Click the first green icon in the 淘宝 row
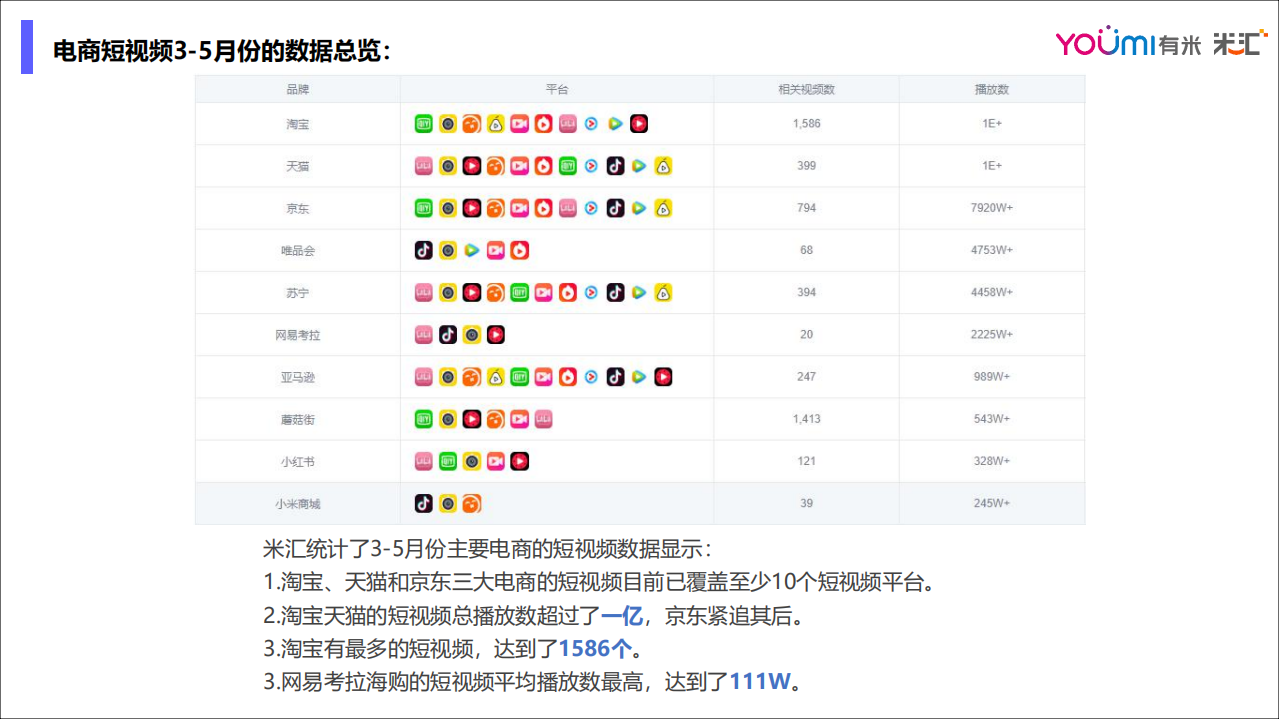 (422, 123)
